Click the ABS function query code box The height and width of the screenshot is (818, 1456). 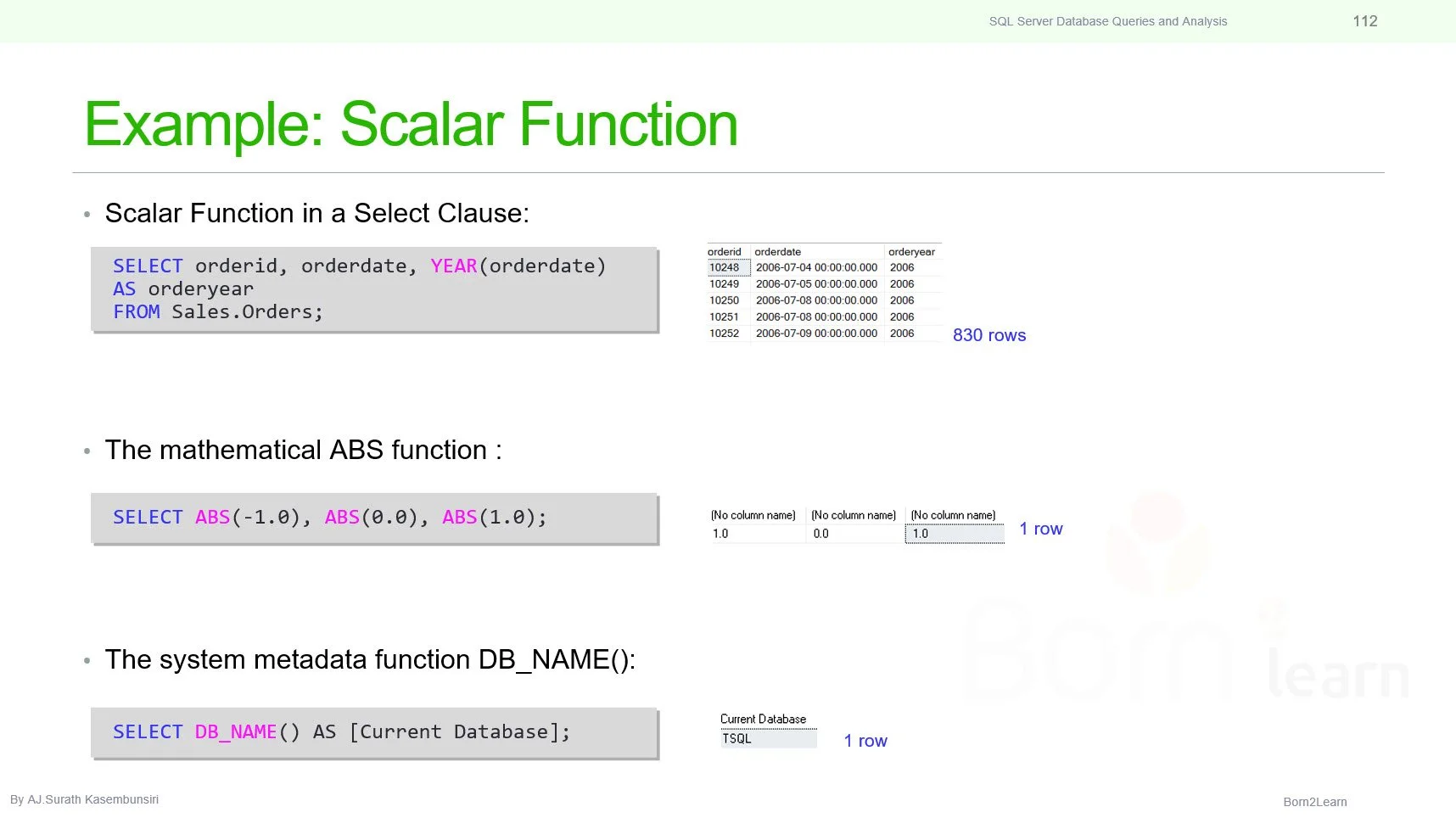374,518
